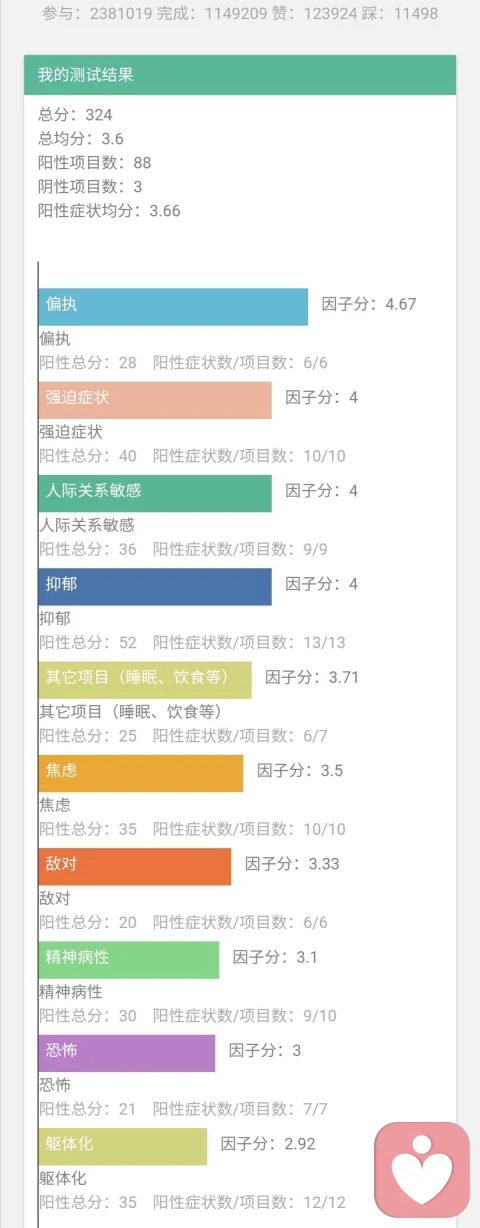
Task: Select the olive 躯体化 bar
Action: (x=123, y=1147)
